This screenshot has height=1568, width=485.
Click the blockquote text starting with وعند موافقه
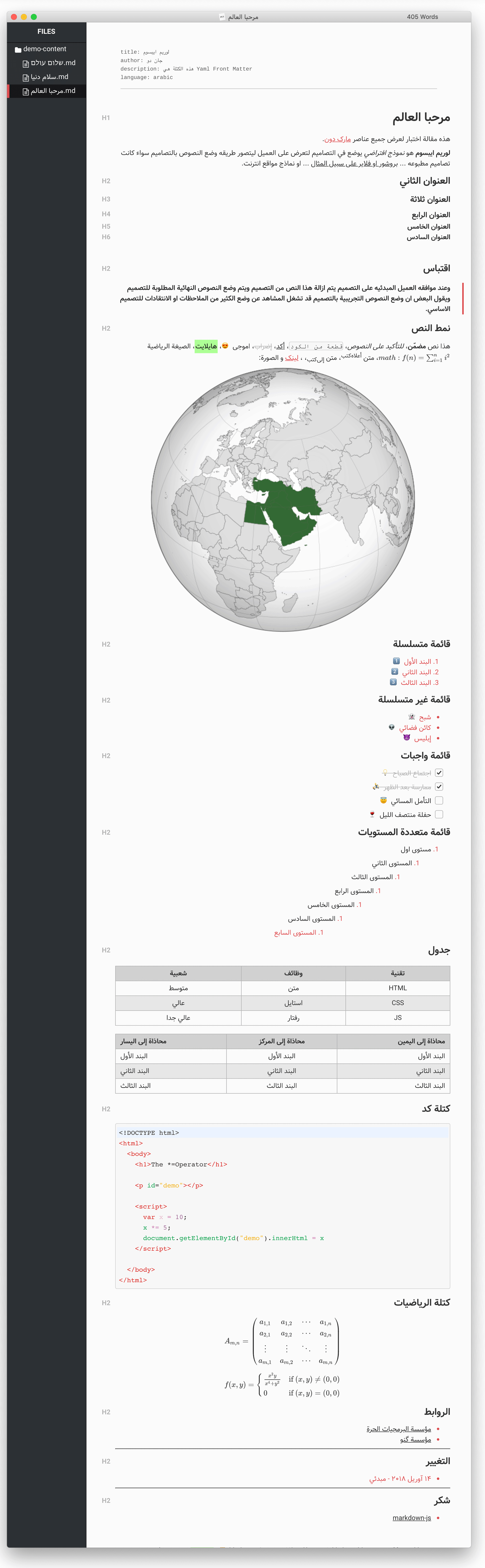click(x=285, y=298)
